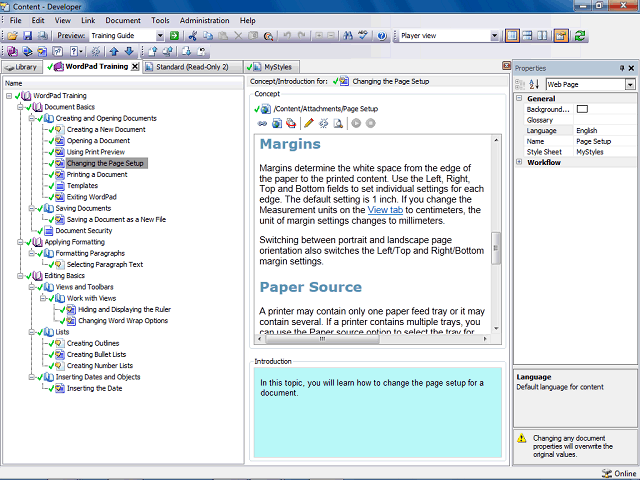Open the Tools menu
Screen dimensions: 640x480
160,20
